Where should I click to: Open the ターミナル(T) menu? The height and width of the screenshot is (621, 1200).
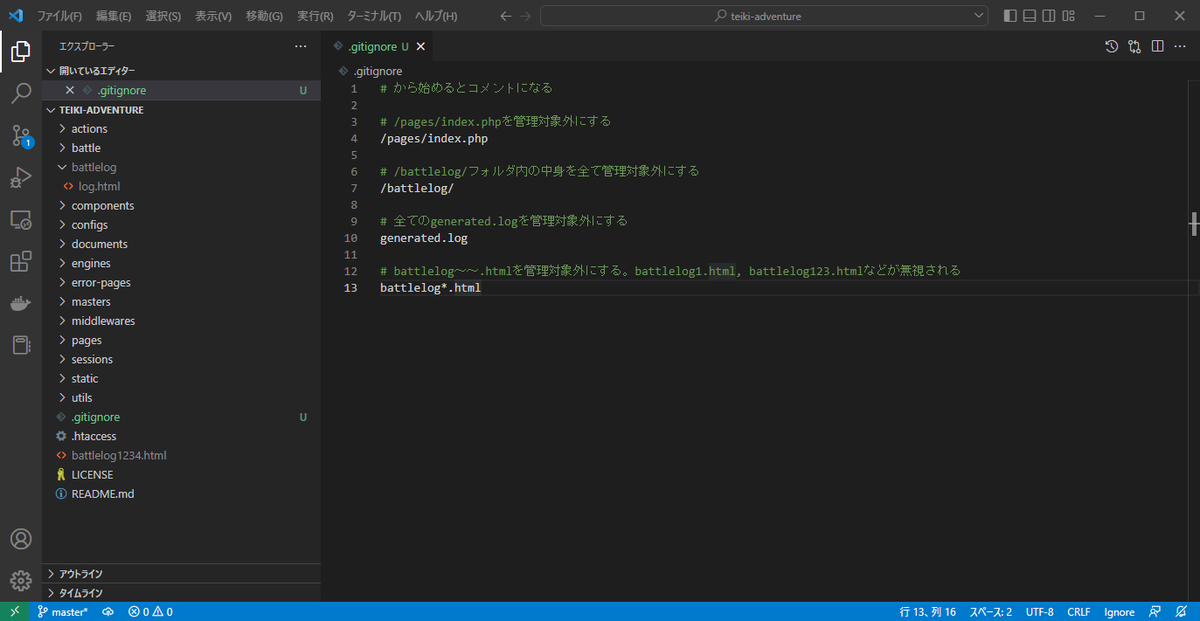[374, 16]
